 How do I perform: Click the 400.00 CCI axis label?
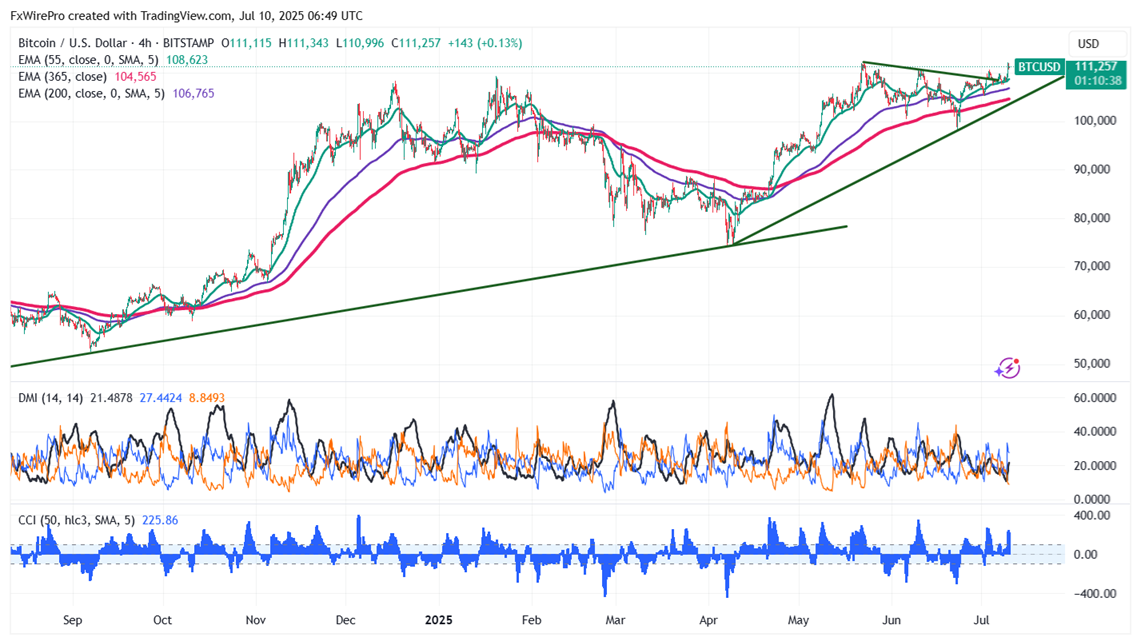(x=1094, y=516)
